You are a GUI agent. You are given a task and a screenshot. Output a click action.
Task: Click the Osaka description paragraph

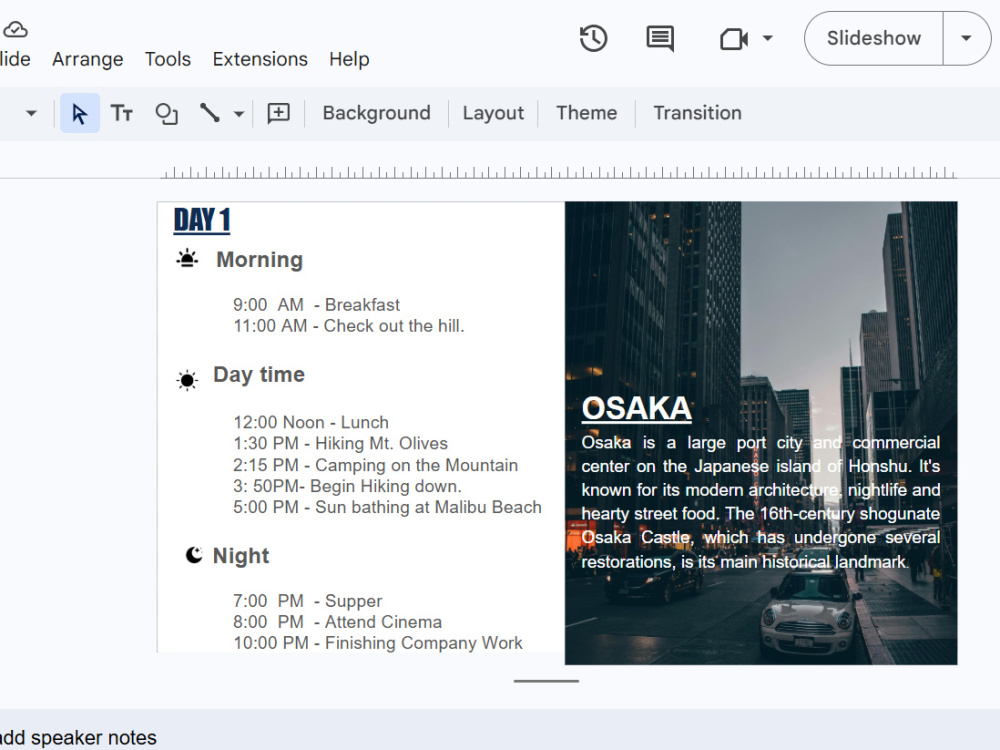pyautogui.click(x=760, y=502)
